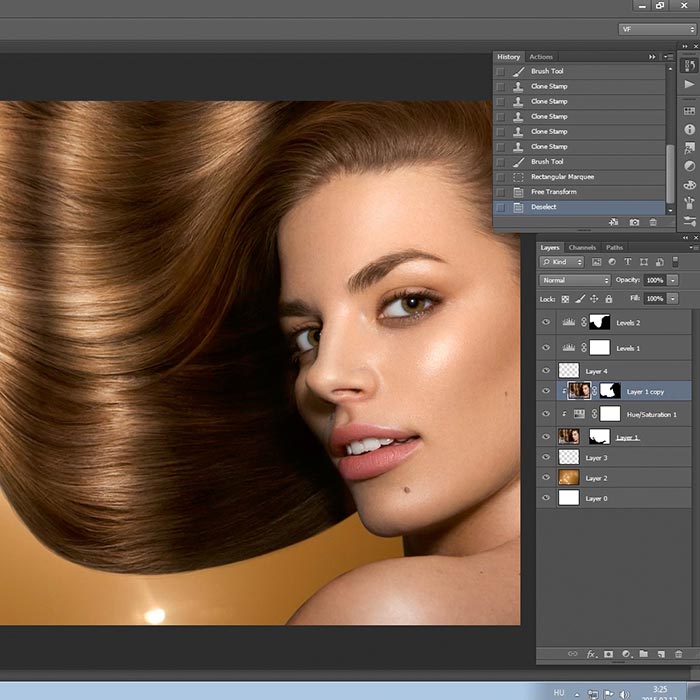The image size is (700, 700).
Task: Switch to the Actions tab
Action: tap(541, 57)
